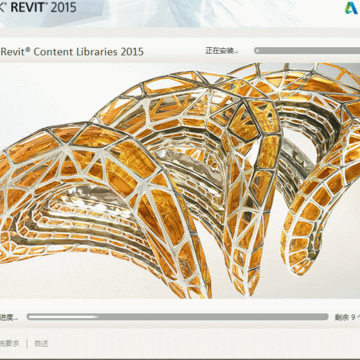This screenshot has width=360, height=360.
Task: Click the Autodesk logo icon
Action: 352,7
